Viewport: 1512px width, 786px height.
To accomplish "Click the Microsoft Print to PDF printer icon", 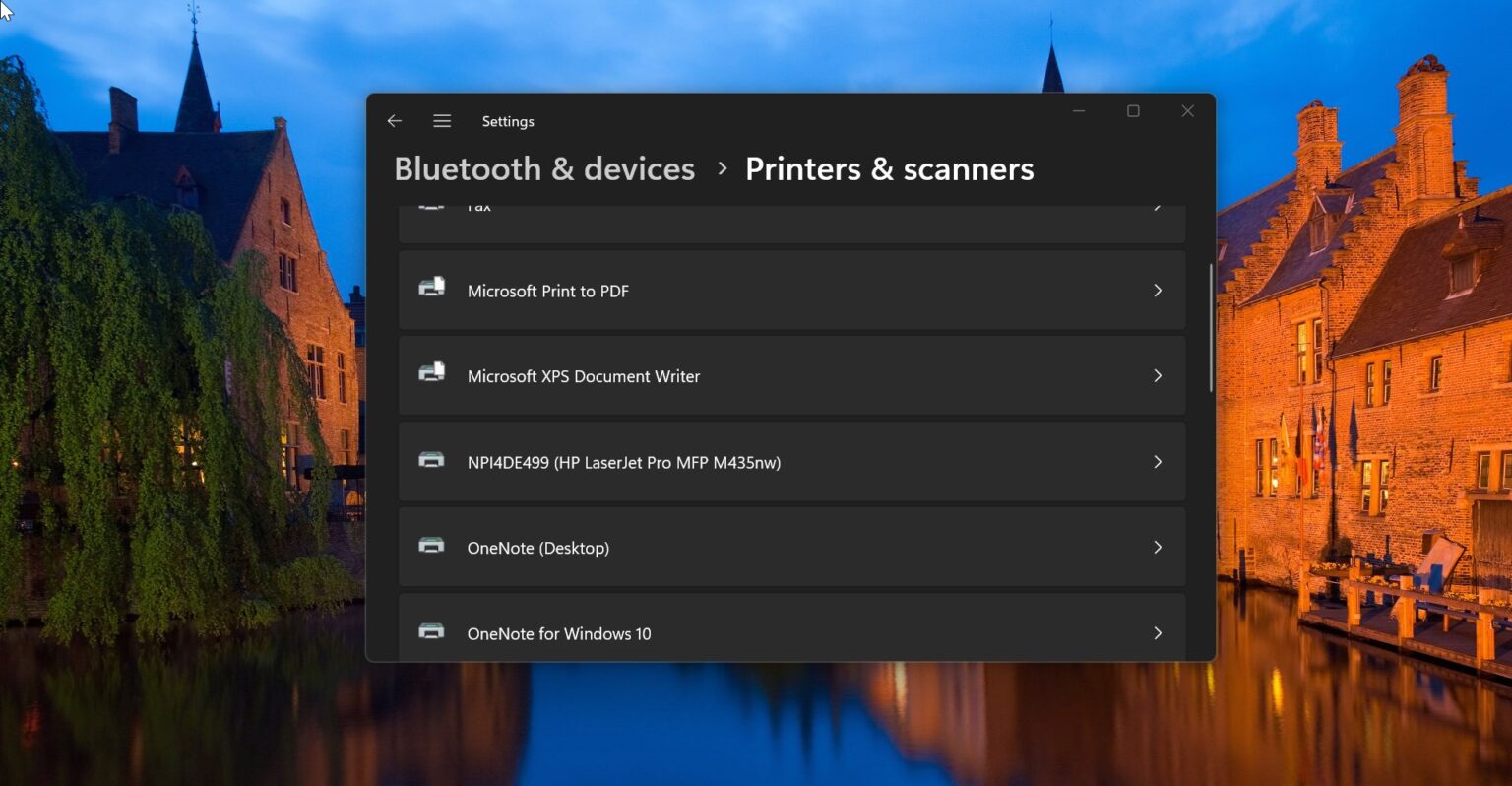I will click(x=431, y=288).
